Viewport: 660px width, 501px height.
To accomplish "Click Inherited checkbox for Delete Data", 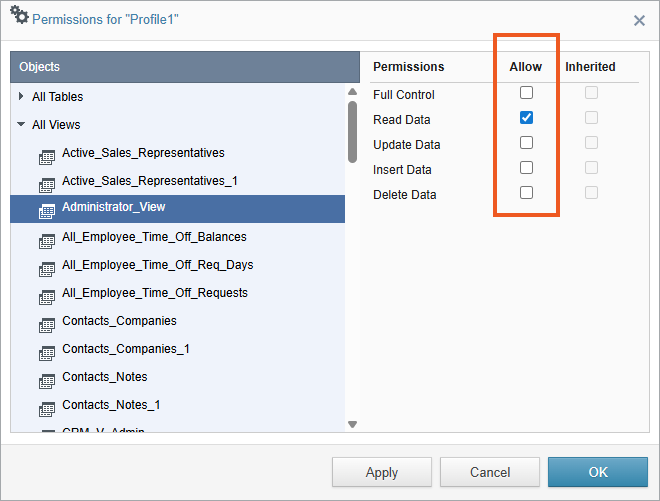I will (x=591, y=193).
